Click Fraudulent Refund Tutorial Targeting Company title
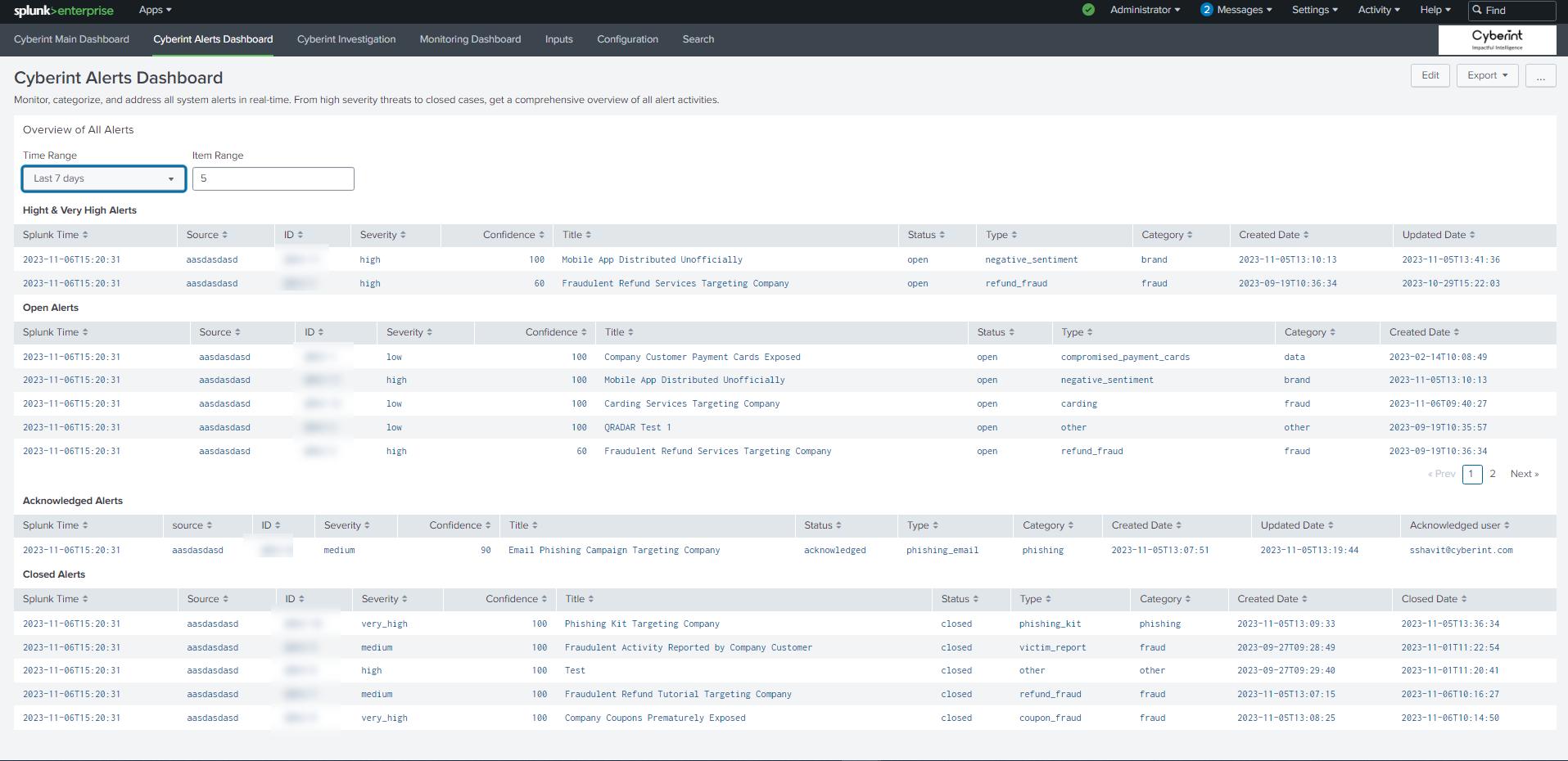 (678, 694)
